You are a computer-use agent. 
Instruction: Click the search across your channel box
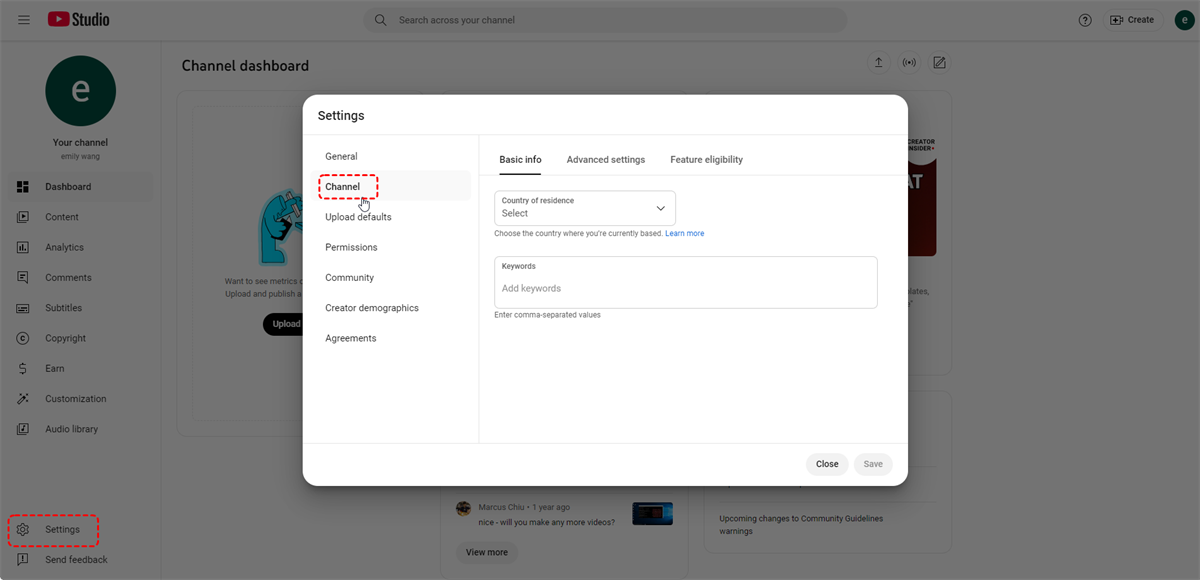point(605,20)
